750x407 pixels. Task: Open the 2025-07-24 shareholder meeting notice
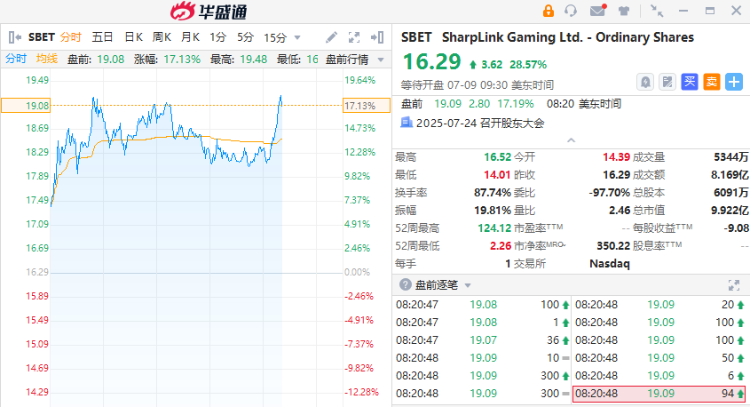[465, 122]
